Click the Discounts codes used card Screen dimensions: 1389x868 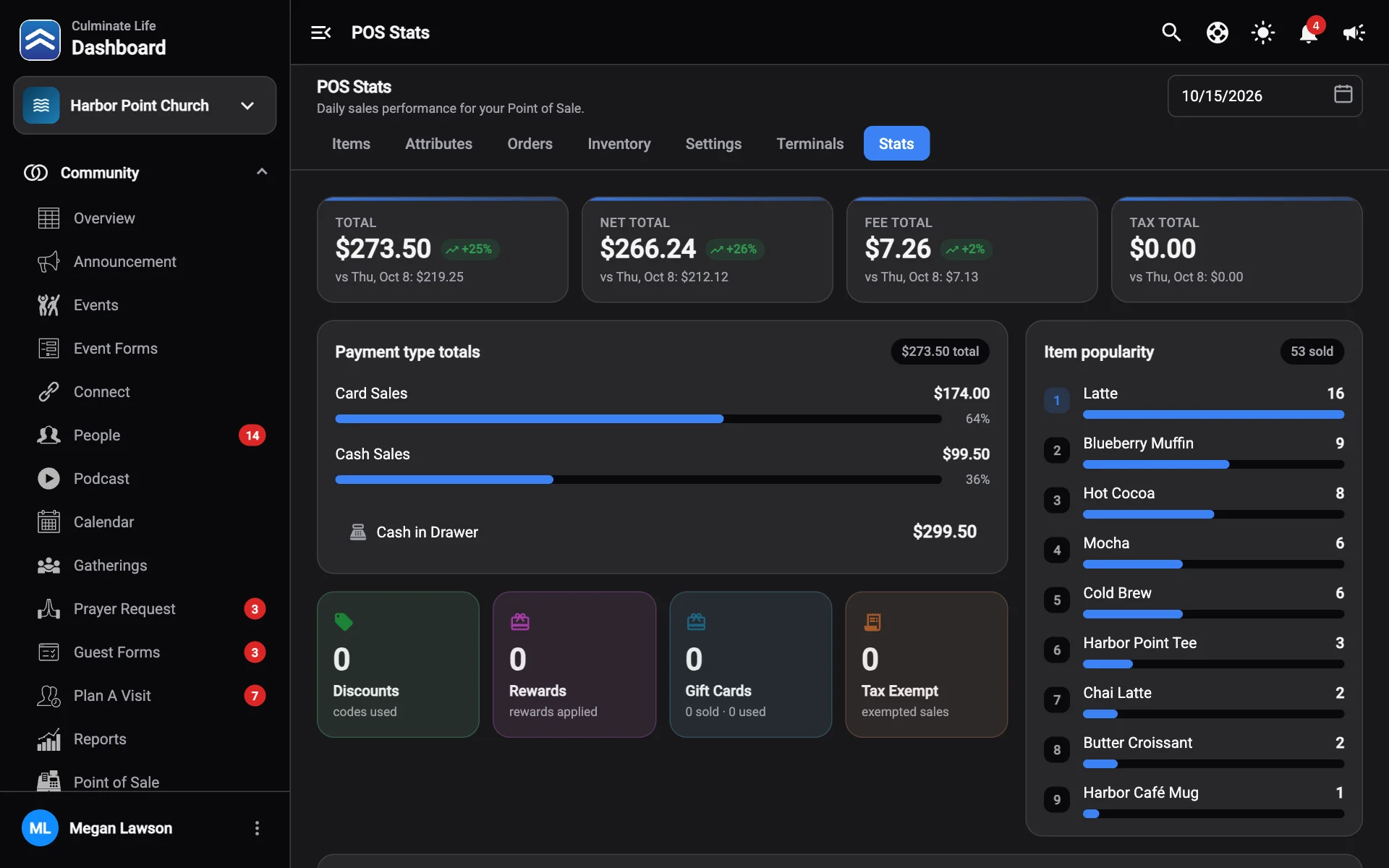coord(398,665)
